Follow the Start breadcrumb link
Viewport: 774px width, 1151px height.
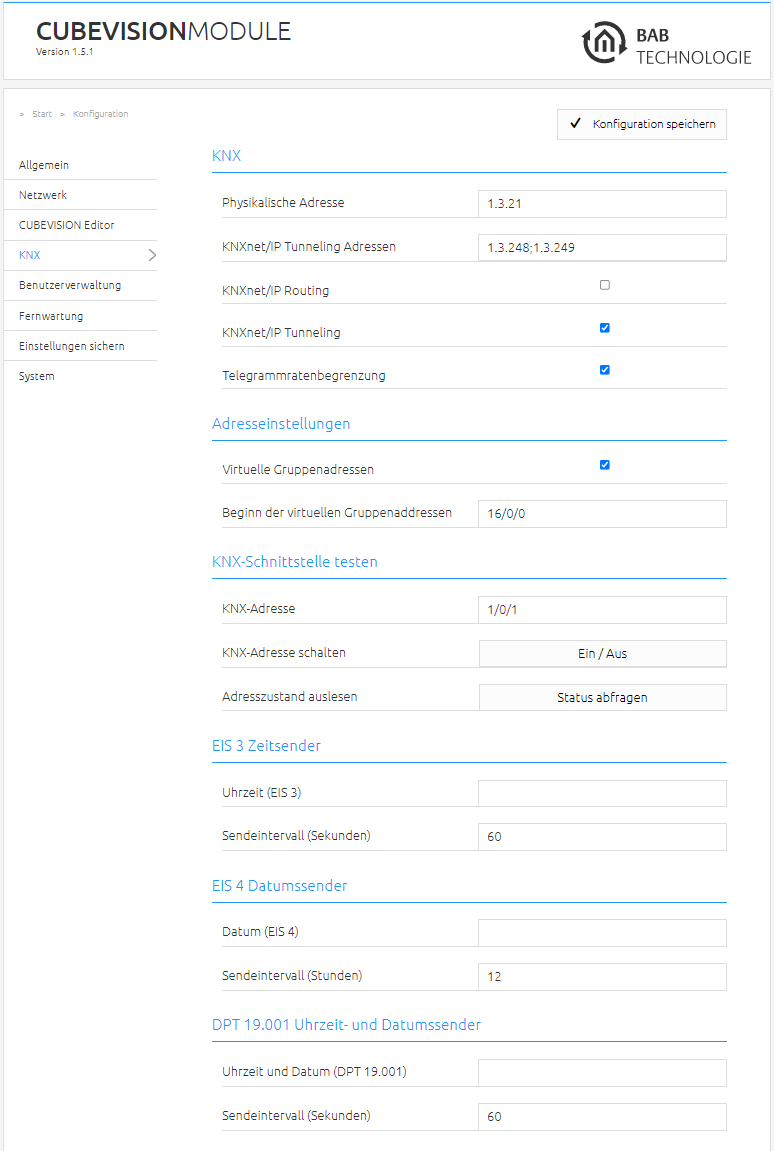coord(42,114)
